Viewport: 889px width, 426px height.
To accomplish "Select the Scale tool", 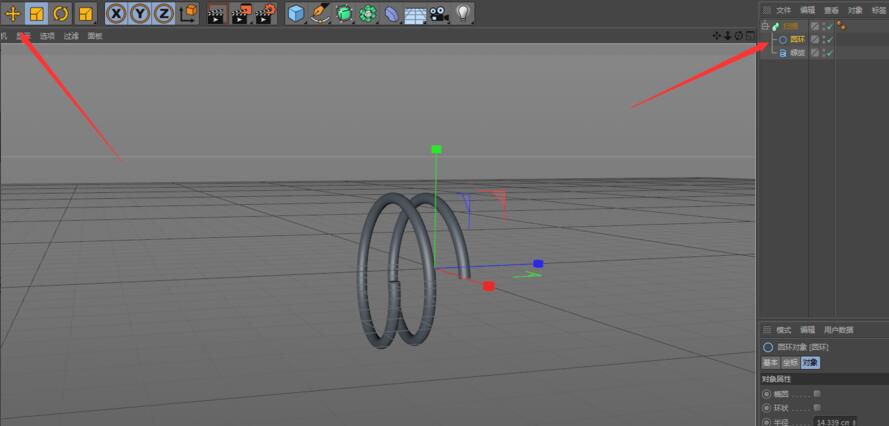I will [x=36, y=14].
